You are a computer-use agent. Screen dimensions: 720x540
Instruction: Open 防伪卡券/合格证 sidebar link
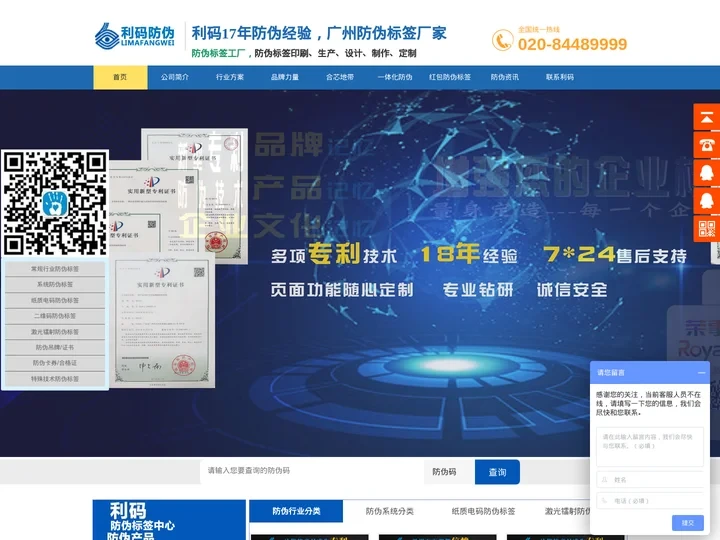(55, 363)
